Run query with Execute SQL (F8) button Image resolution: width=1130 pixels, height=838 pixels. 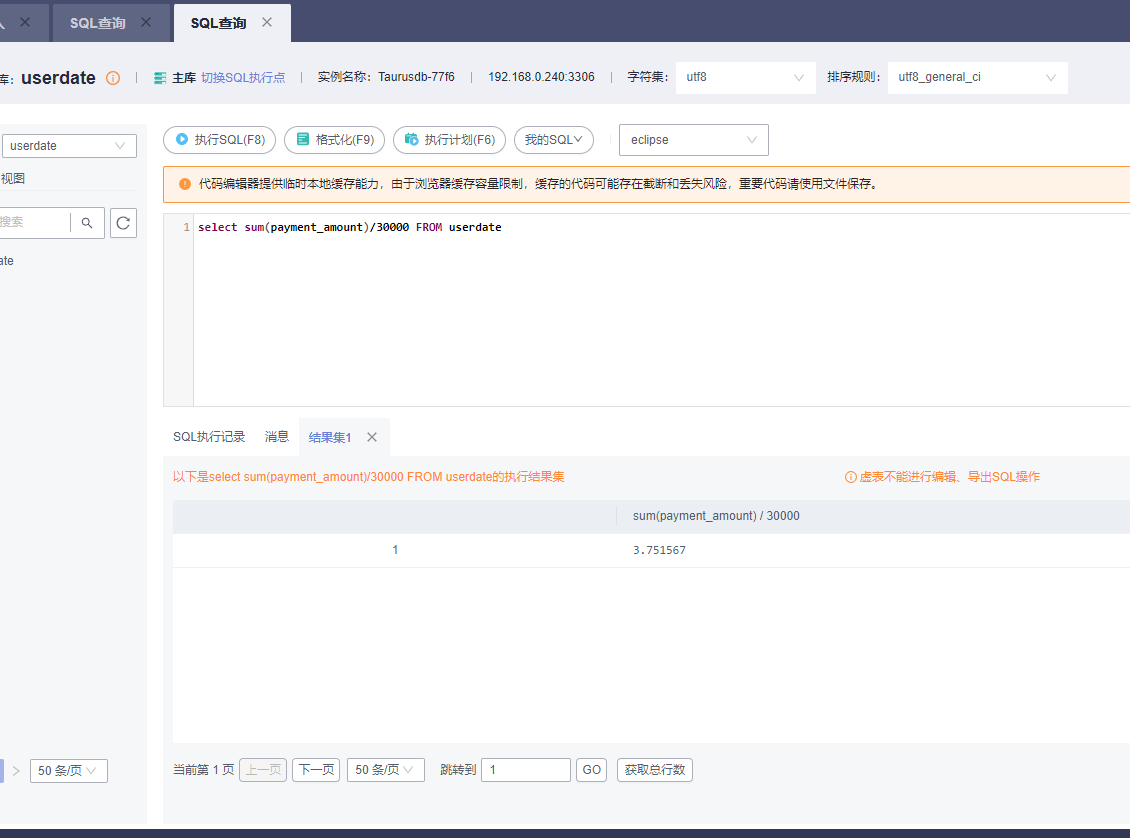coord(220,140)
